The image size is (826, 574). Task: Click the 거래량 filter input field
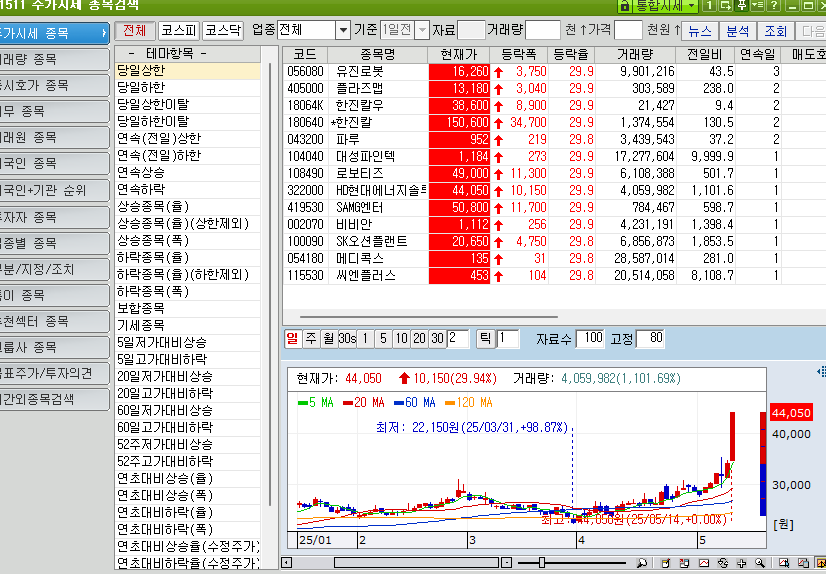(x=543, y=30)
